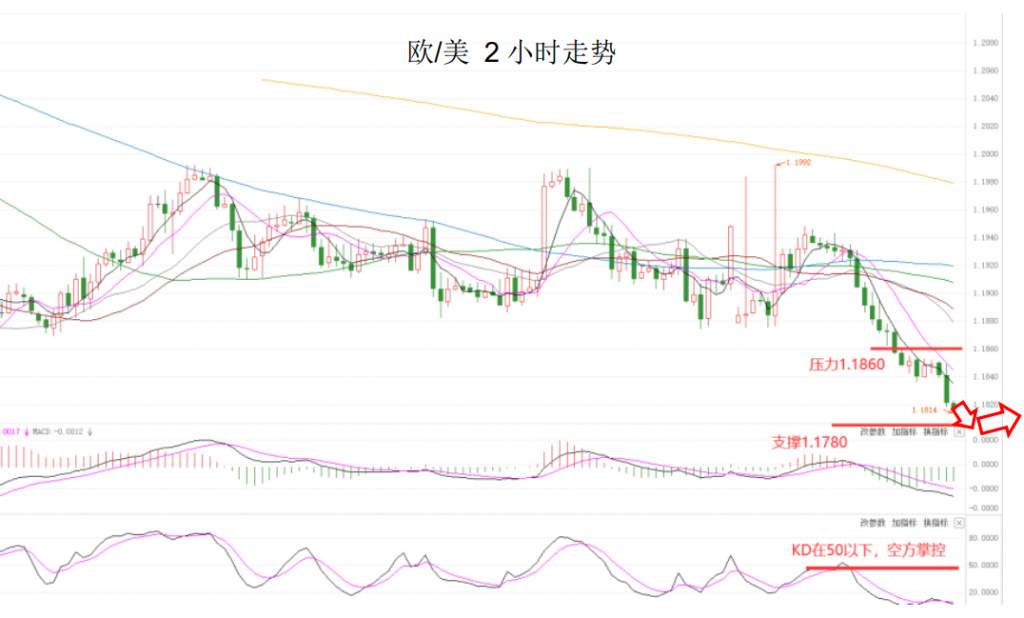The height and width of the screenshot is (618, 1024).
Task: Click 换指标 in the MACD panel
Action: (x=935, y=432)
